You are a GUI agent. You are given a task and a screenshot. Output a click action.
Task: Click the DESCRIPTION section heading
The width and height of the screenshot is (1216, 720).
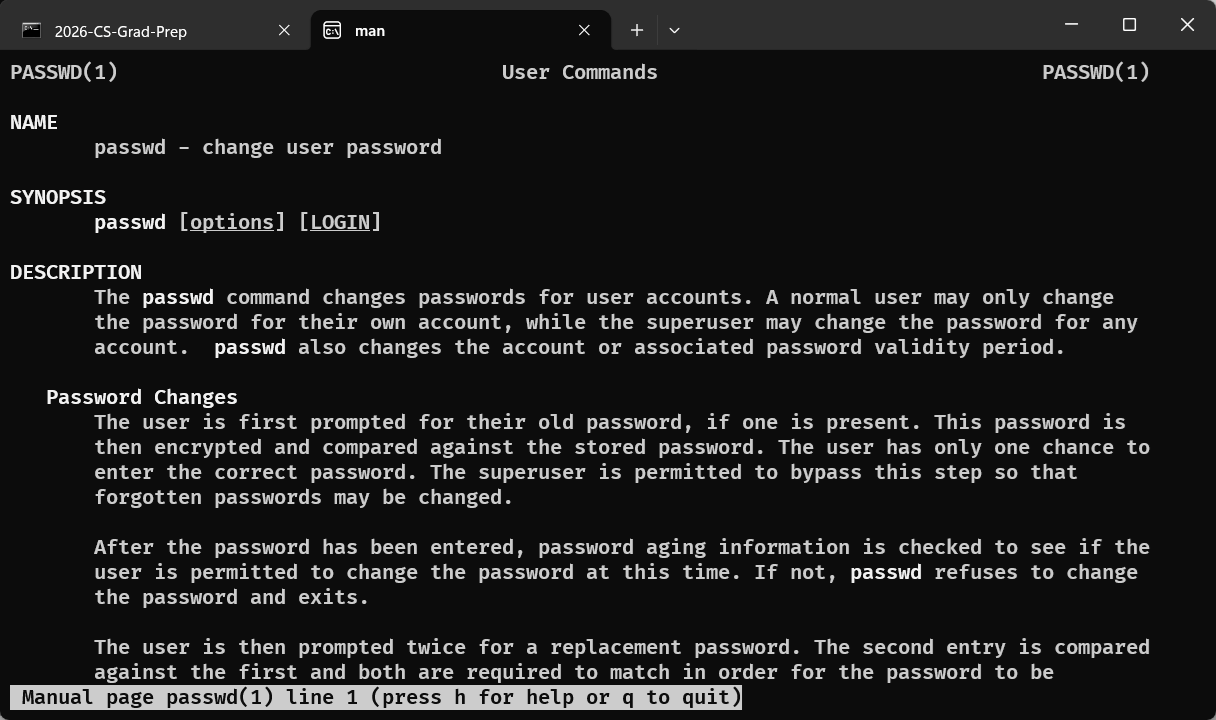tap(76, 272)
